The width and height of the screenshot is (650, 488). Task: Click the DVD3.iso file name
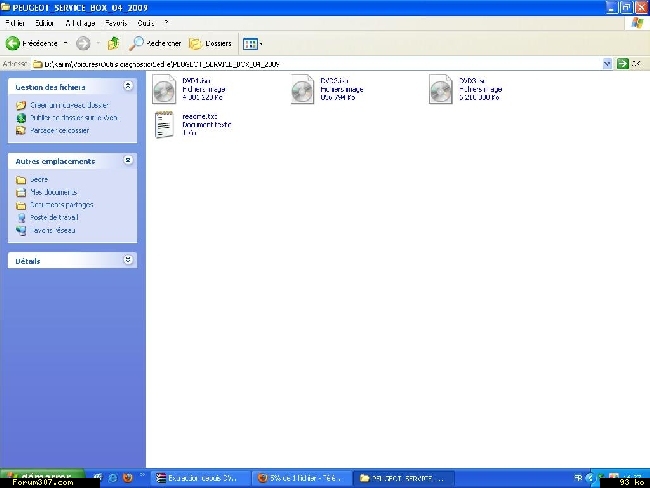click(472, 80)
